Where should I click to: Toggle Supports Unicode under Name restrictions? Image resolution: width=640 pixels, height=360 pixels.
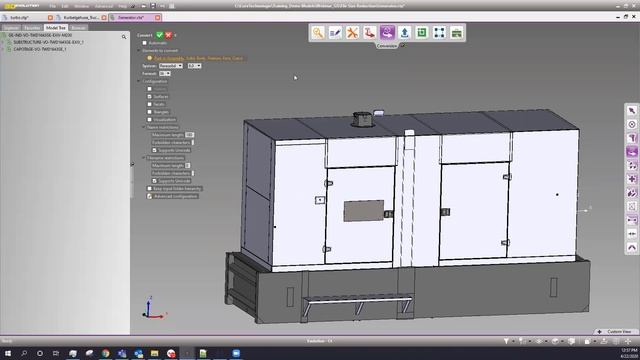(154, 150)
